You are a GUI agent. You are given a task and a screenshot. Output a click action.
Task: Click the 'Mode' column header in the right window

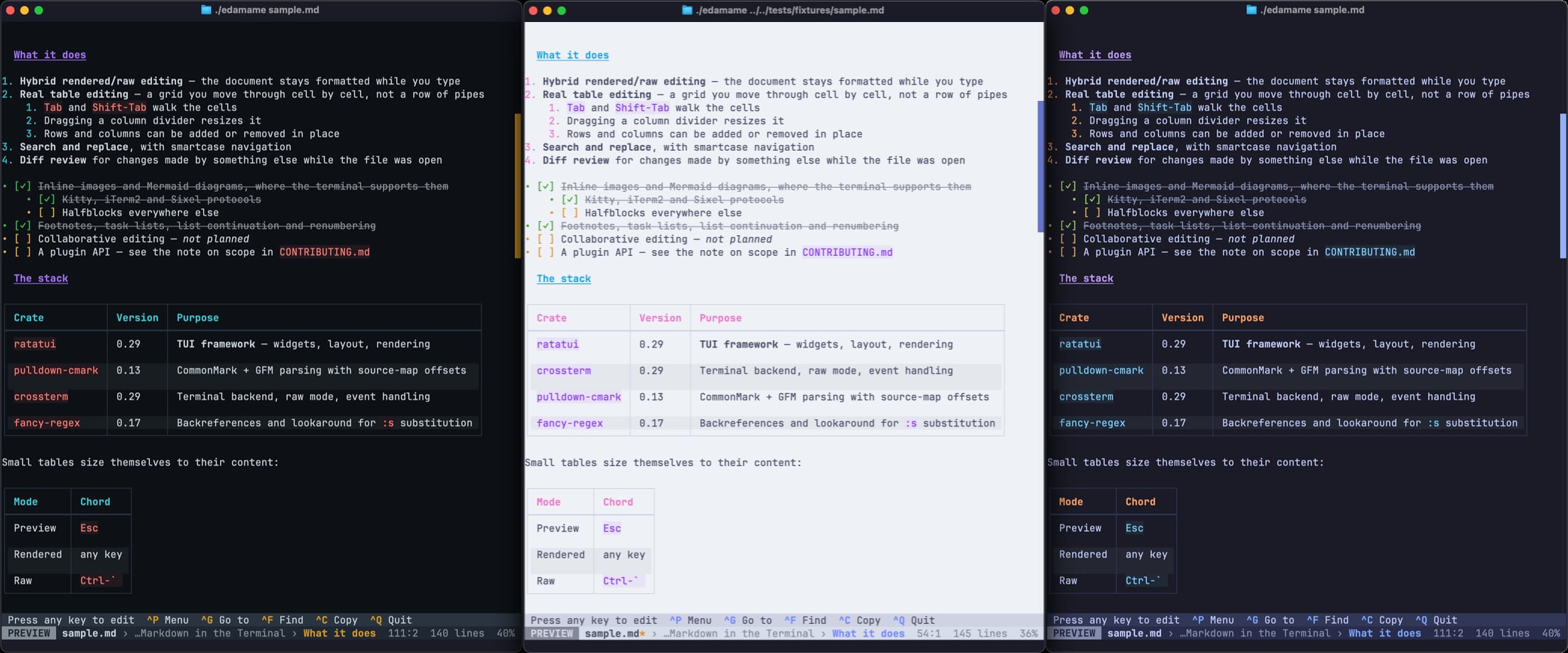click(x=1071, y=502)
